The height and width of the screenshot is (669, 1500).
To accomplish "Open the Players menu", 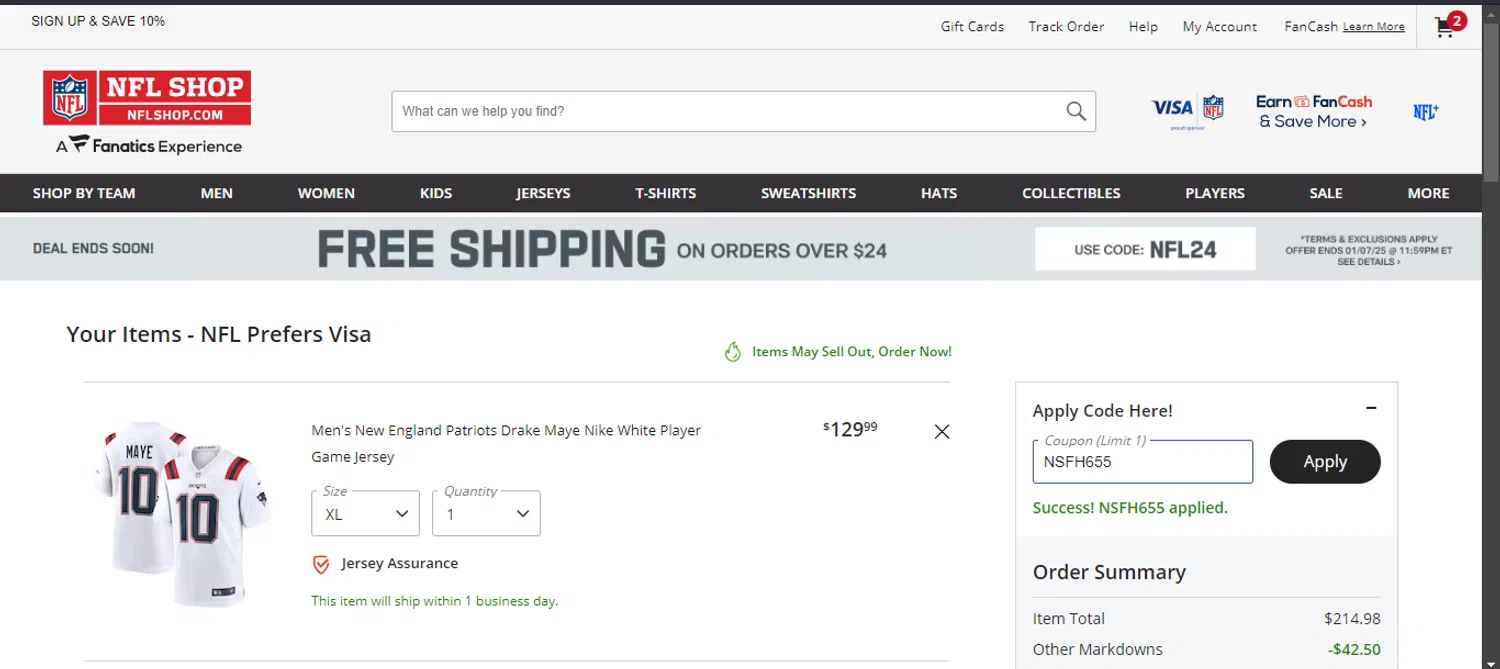I will (1215, 193).
